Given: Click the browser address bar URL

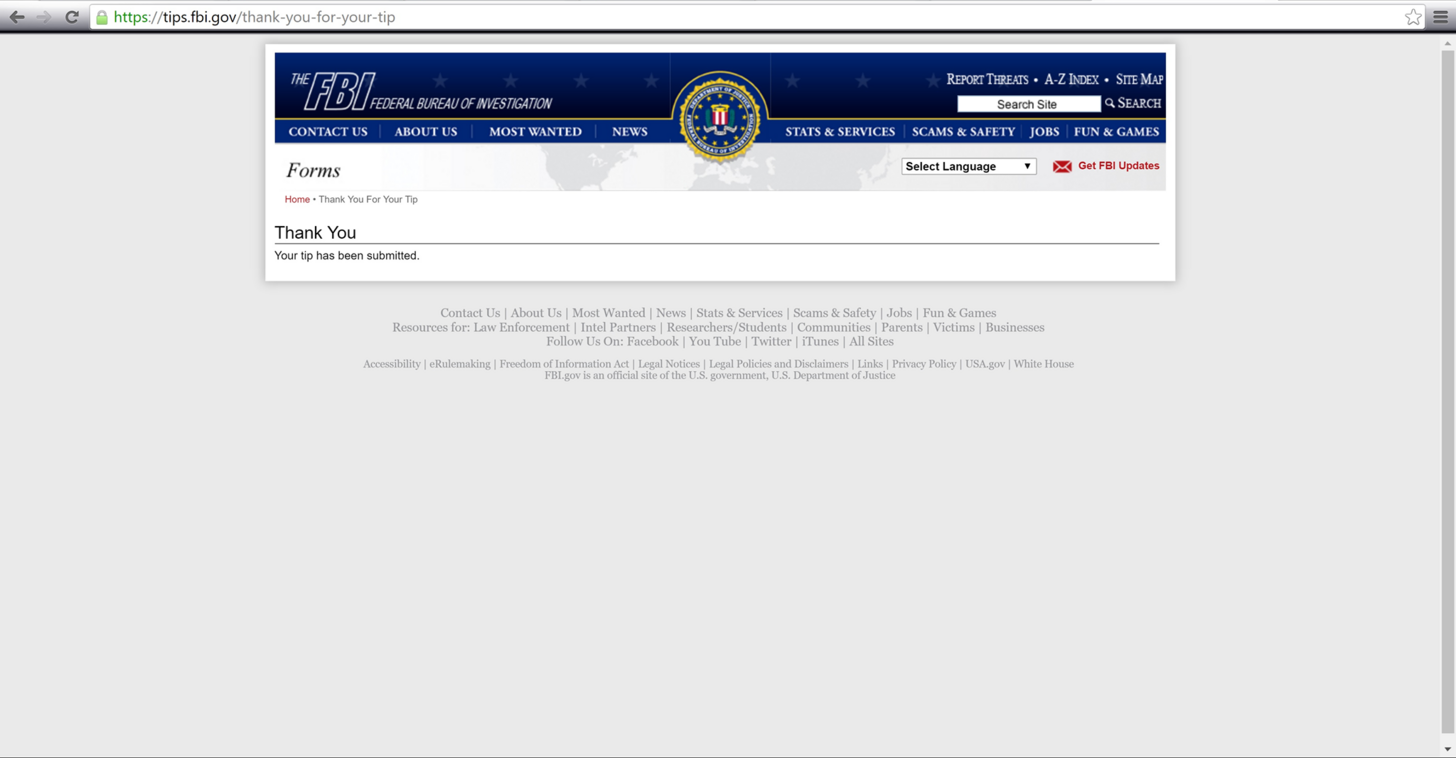Looking at the screenshot, I should pos(254,17).
